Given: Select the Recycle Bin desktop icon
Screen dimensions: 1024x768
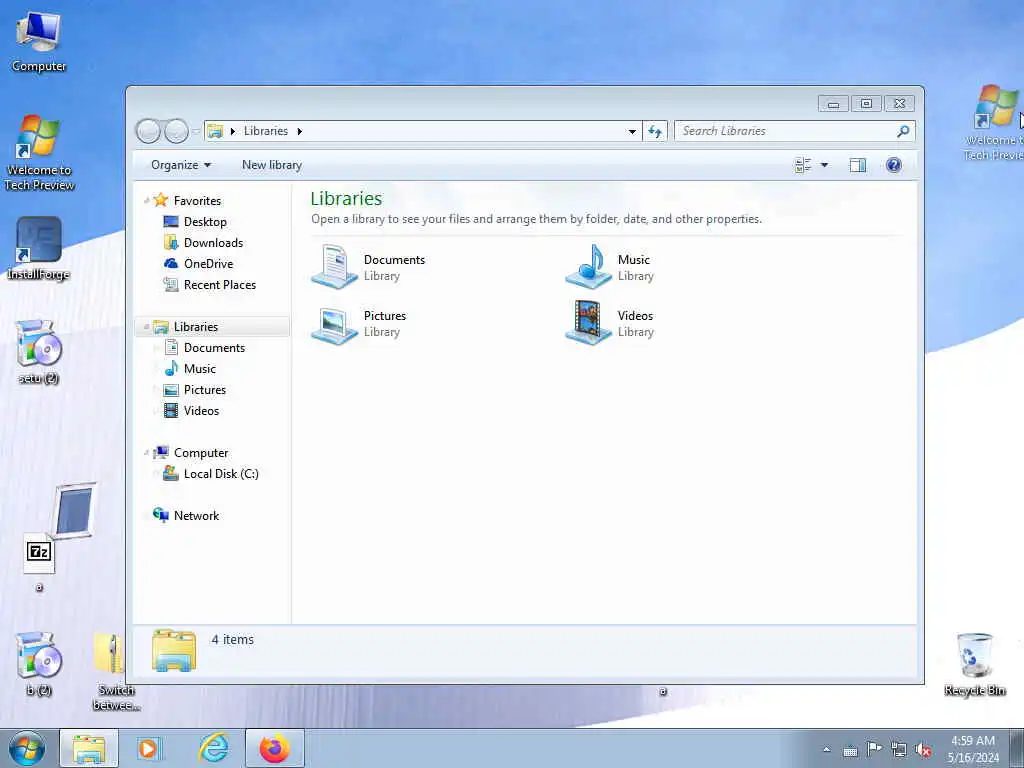Looking at the screenshot, I should [x=974, y=664].
